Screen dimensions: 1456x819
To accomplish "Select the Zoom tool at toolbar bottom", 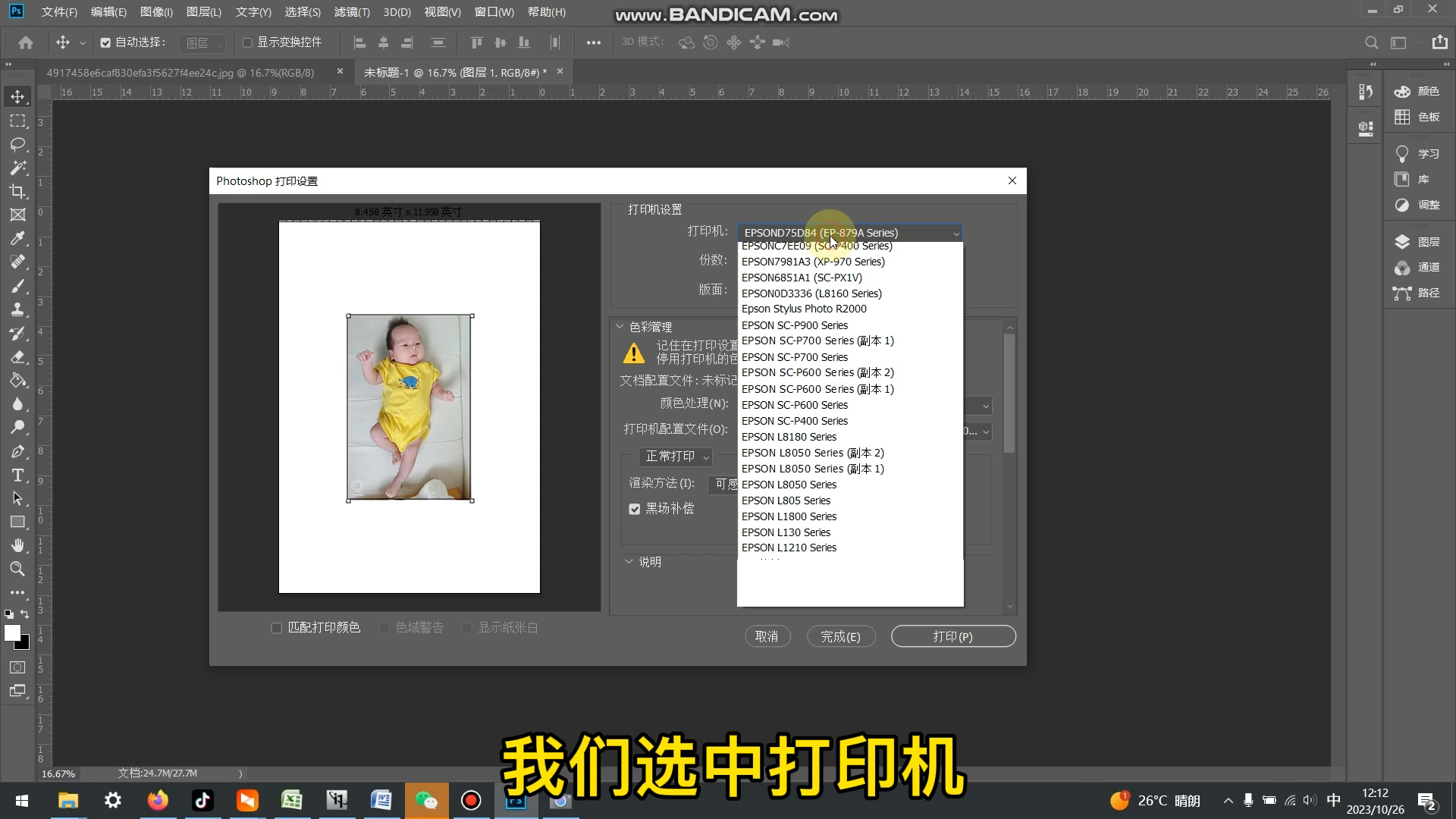I will click(18, 569).
